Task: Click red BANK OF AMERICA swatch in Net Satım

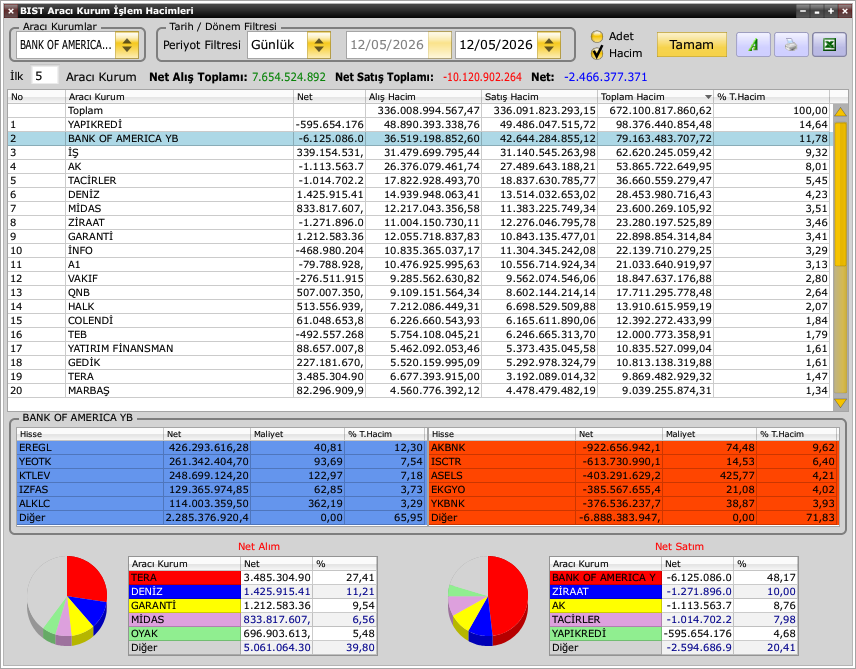Action: pos(606,577)
